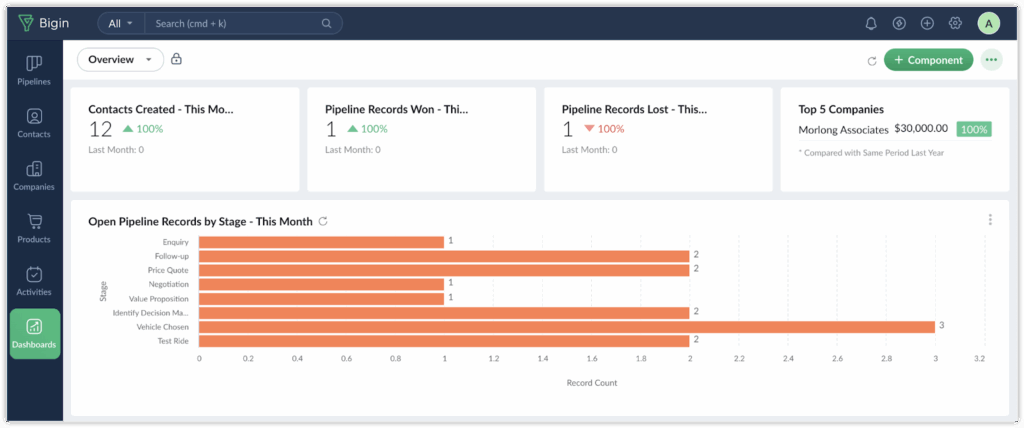
Task: Open the All search filter dropdown
Action: coord(121,23)
